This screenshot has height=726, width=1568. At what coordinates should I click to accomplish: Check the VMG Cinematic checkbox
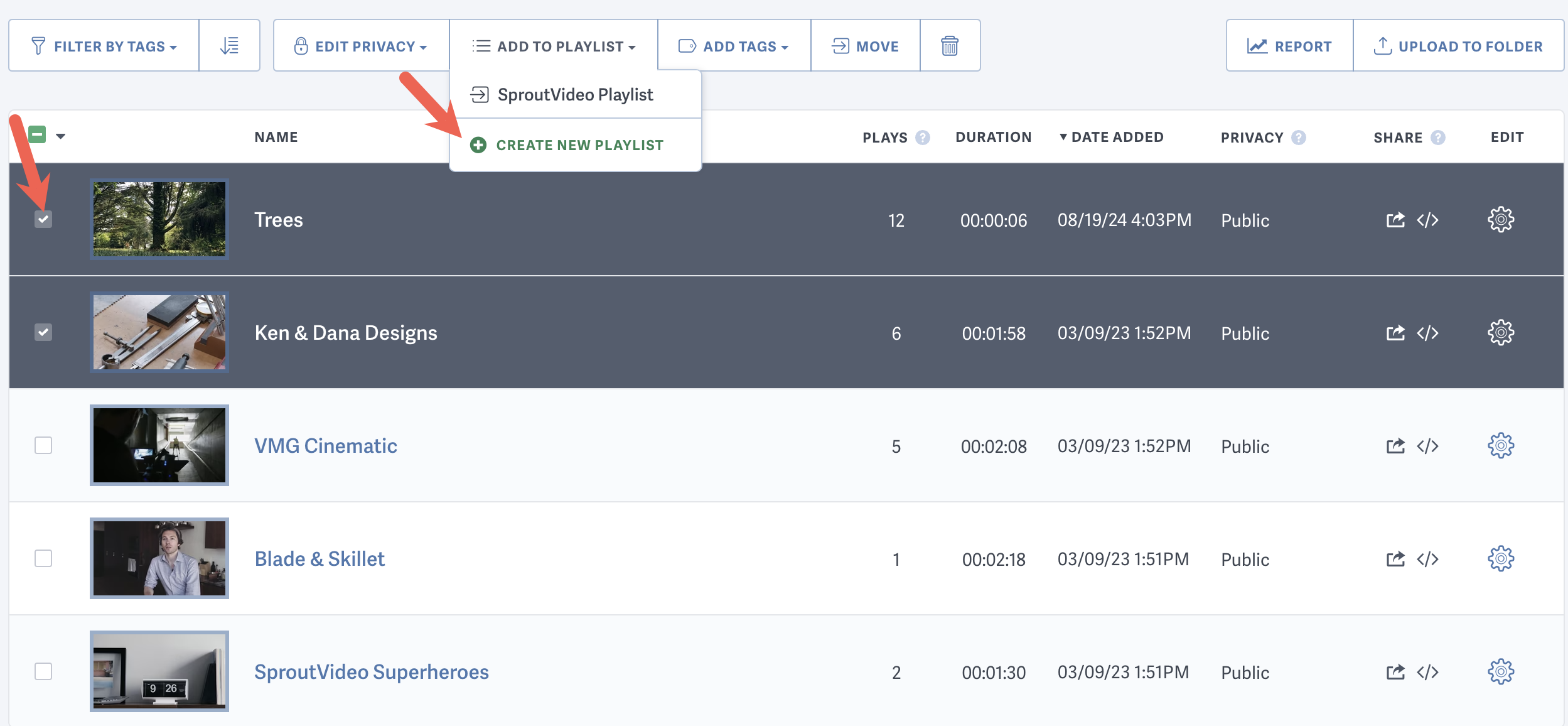pos(43,445)
